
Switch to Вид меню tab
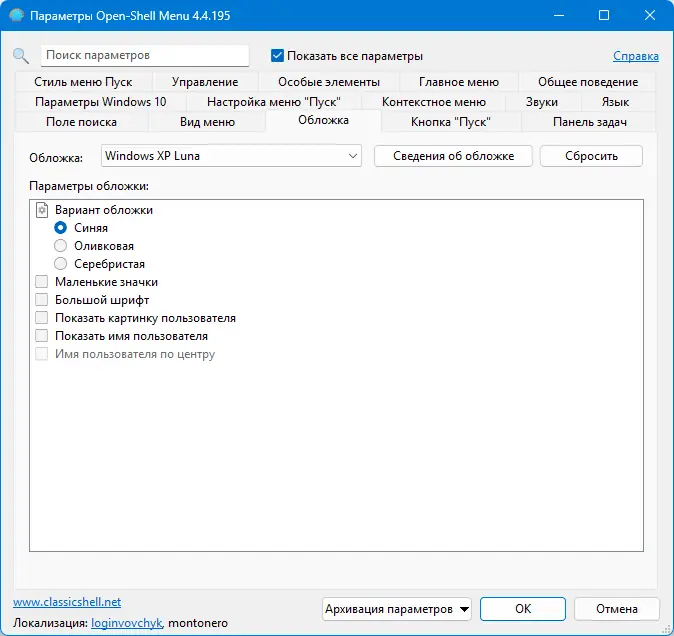pyautogui.click(x=207, y=122)
